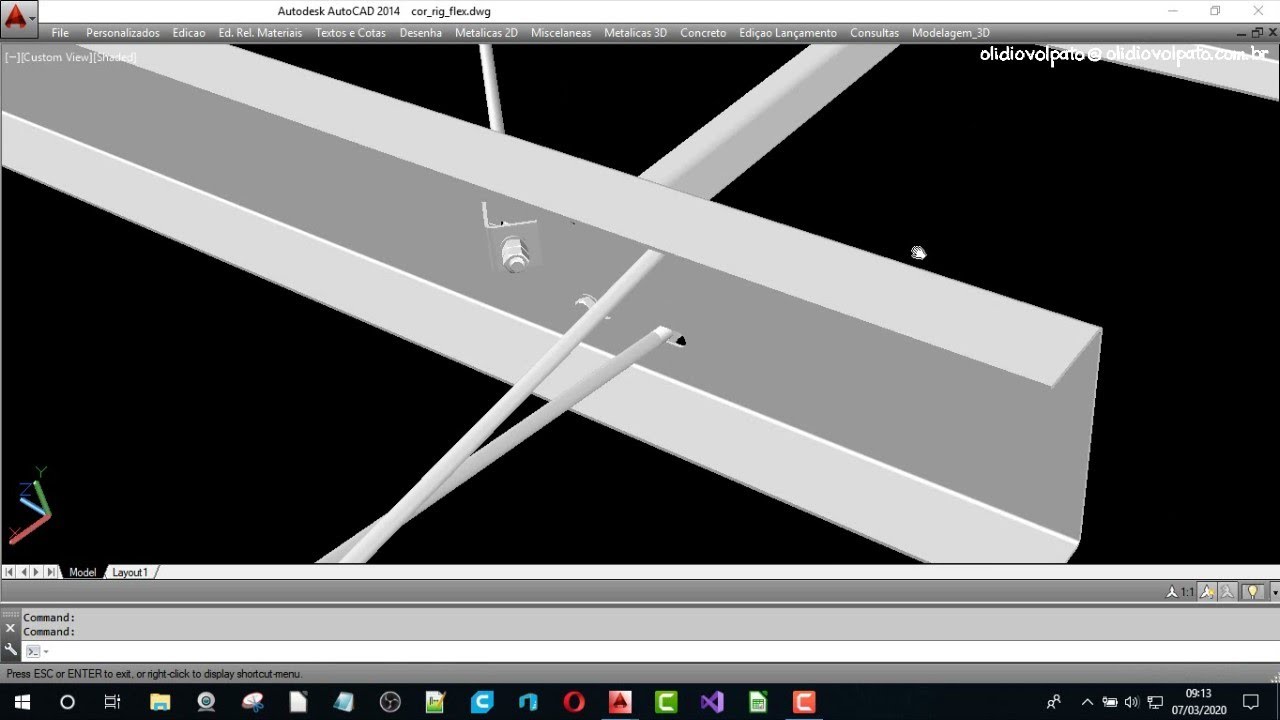1280x720 pixels.
Task: Switch to the Layout1 tab
Action: pyautogui.click(x=129, y=572)
